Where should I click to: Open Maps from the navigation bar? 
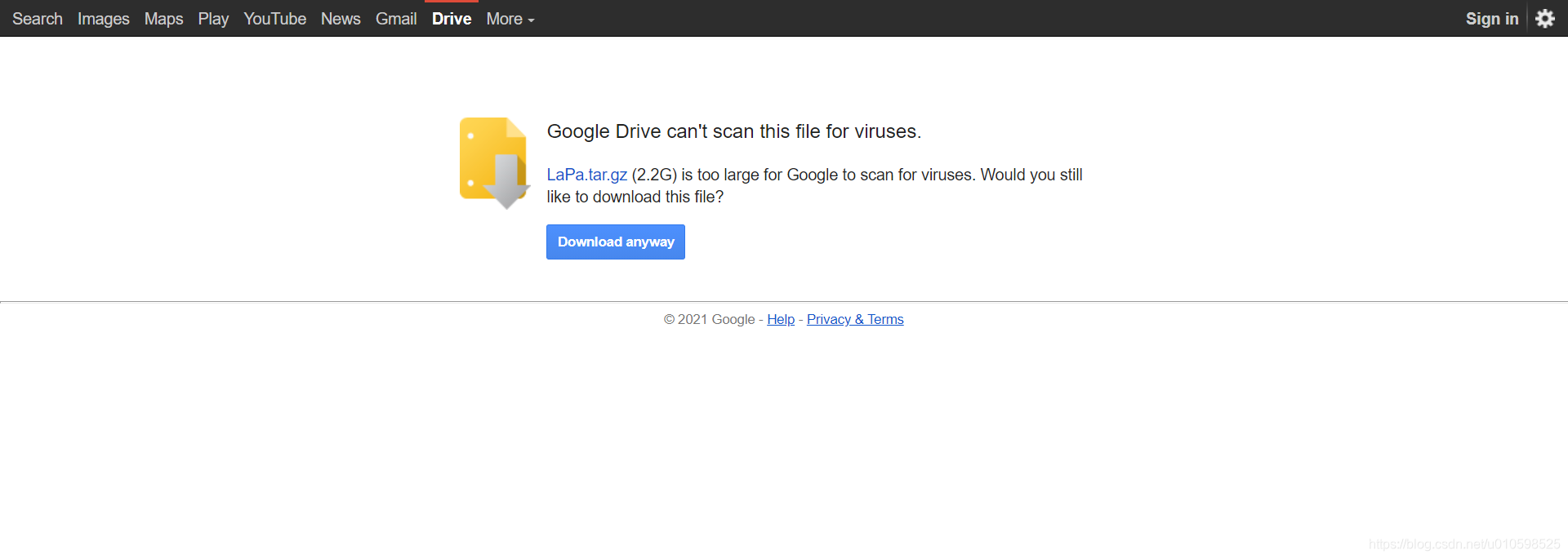coord(163,19)
